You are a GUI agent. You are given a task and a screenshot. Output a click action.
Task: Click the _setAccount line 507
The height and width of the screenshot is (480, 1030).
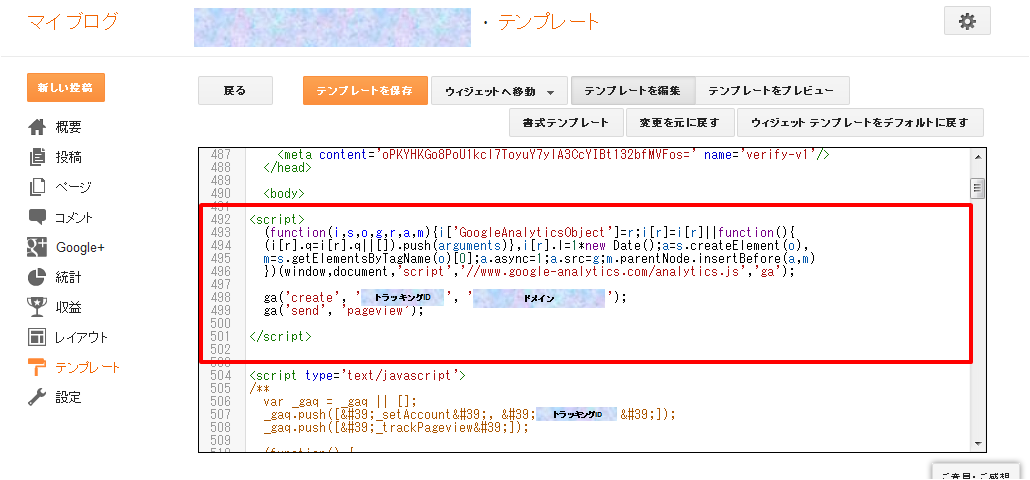point(469,414)
